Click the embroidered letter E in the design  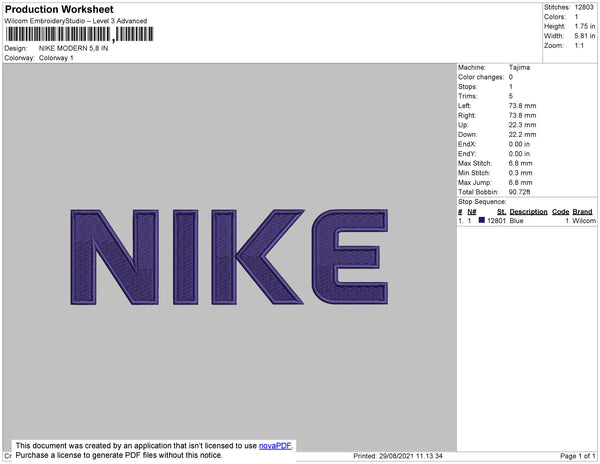pos(350,257)
